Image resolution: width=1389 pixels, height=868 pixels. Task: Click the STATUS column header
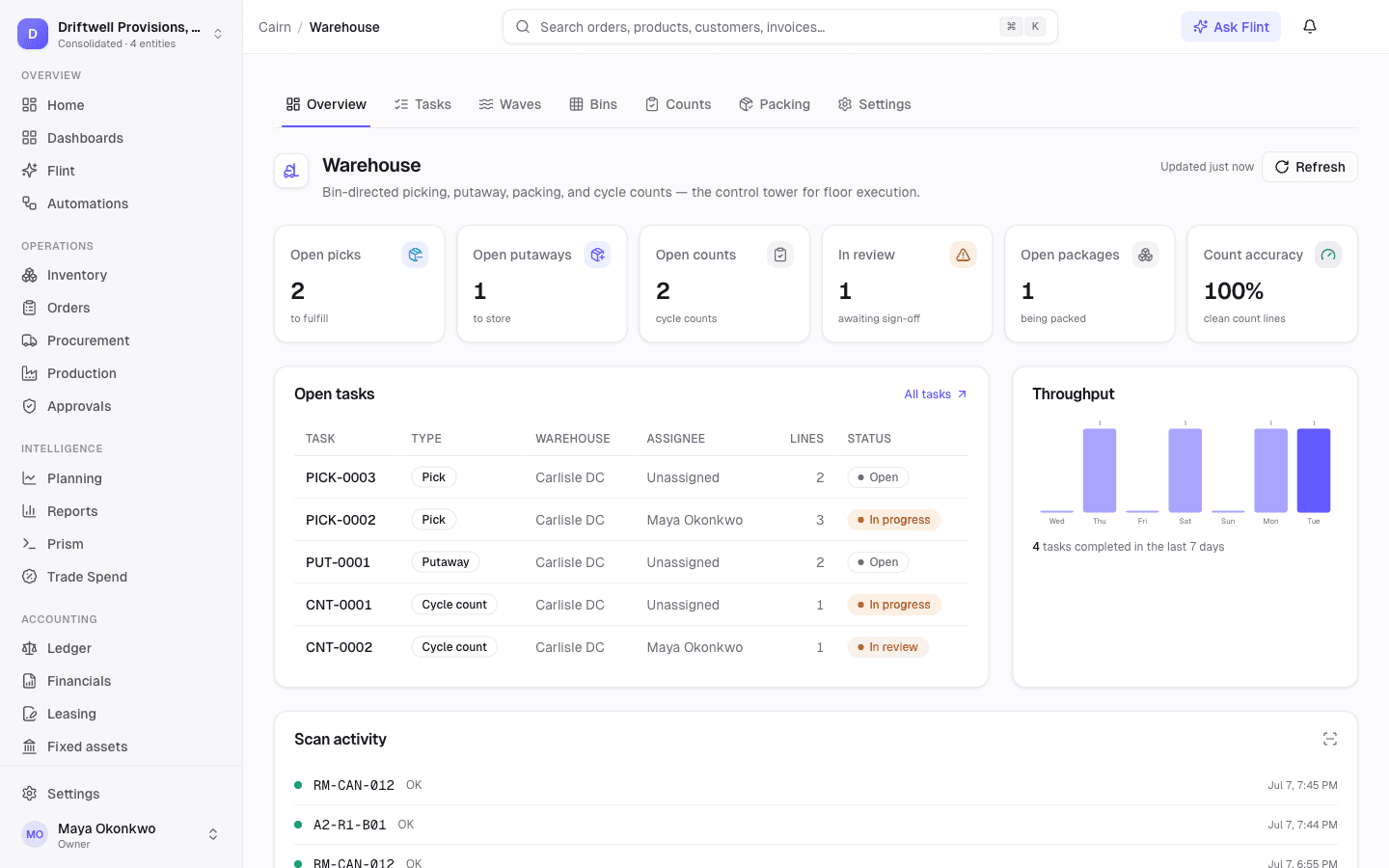[x=869, y=439]
